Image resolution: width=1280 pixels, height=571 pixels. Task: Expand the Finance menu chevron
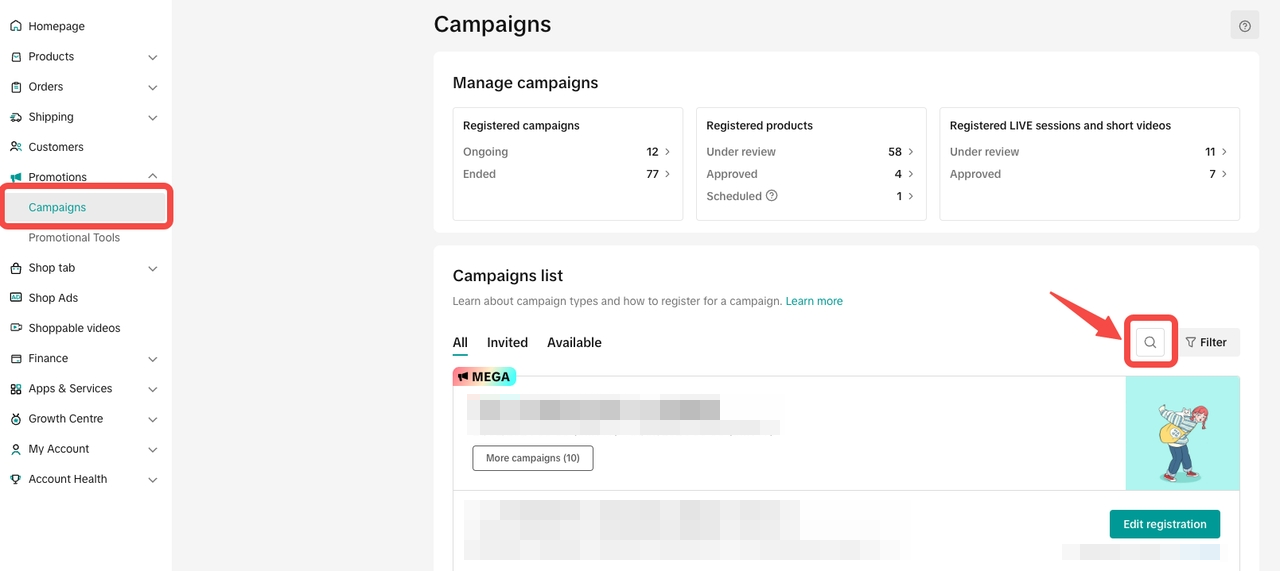(153, 358)
